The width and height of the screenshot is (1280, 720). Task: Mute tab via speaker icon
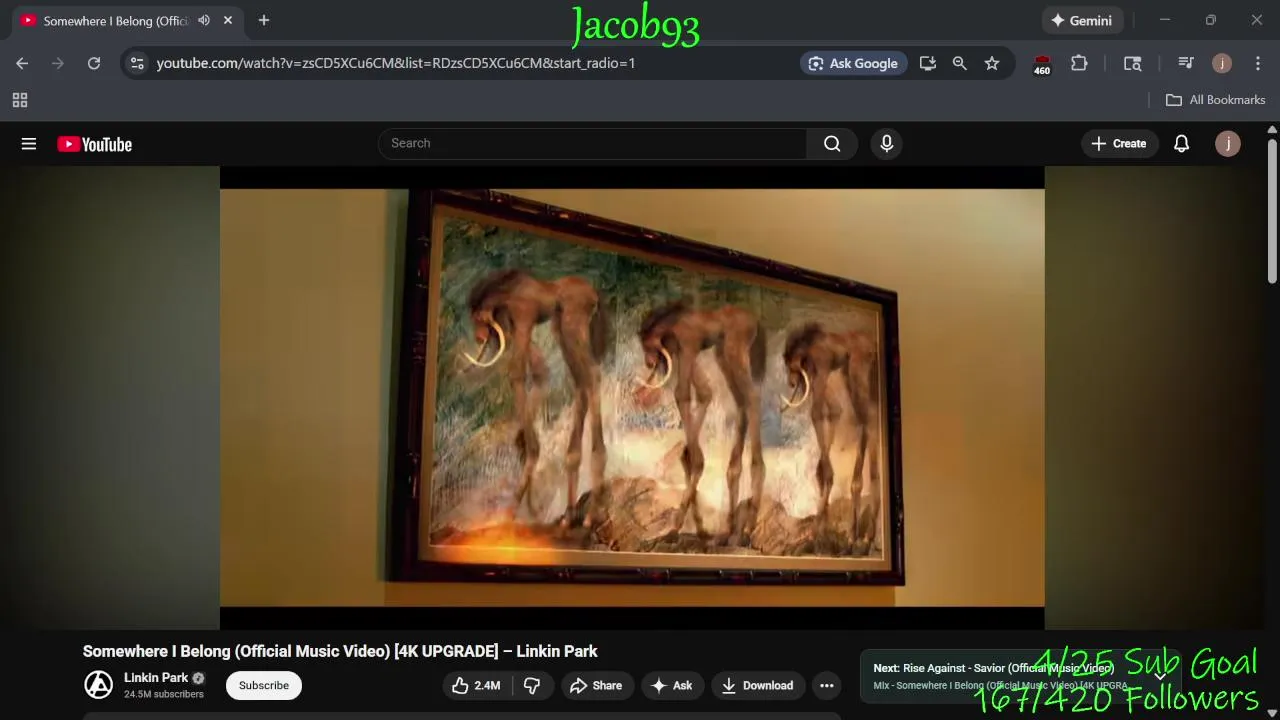pyautogui.click(x=204, y=20)
